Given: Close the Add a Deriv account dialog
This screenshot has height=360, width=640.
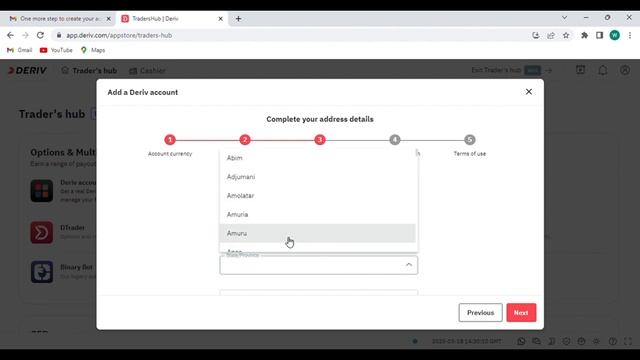Looking at the screenshot, I should pyautogui.click(x=529, y=92).
